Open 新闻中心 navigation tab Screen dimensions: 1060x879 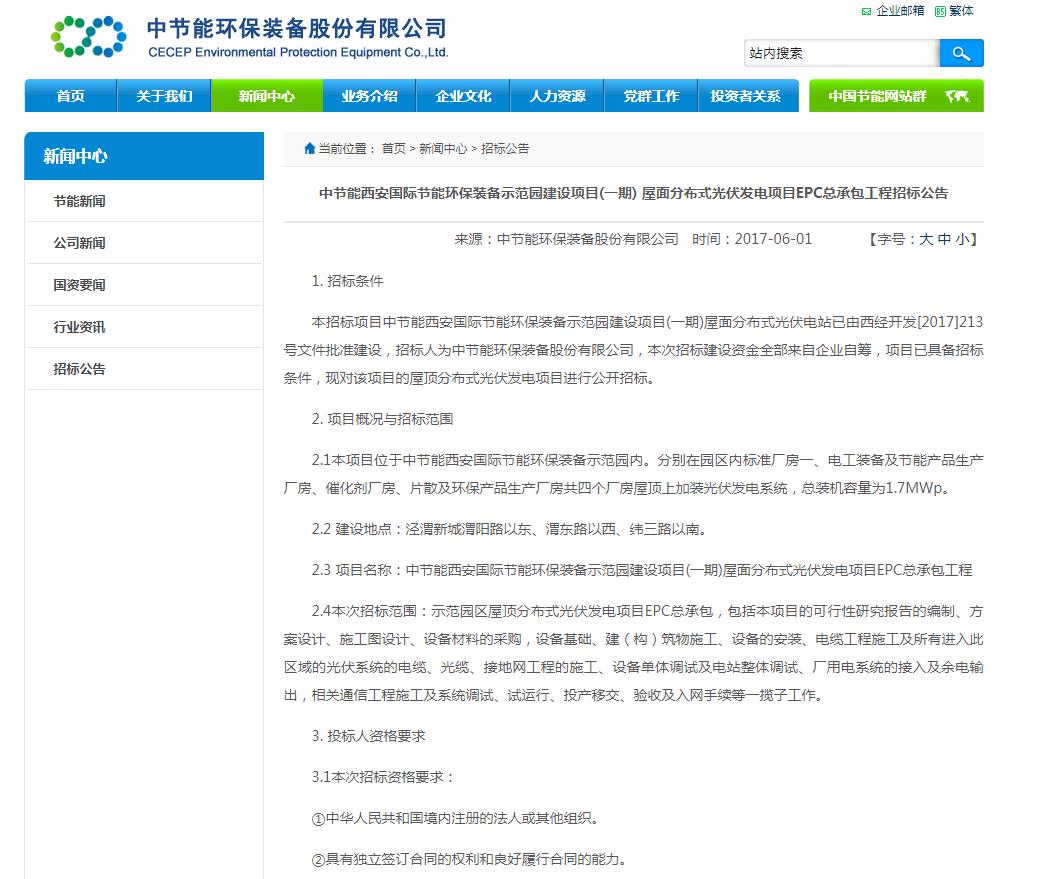(x=267, y=96)
